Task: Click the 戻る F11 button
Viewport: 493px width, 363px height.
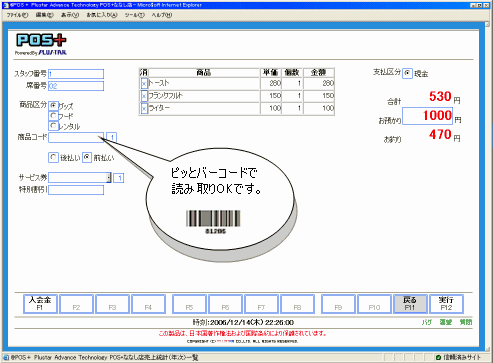Action: click(x=410, y=304)
